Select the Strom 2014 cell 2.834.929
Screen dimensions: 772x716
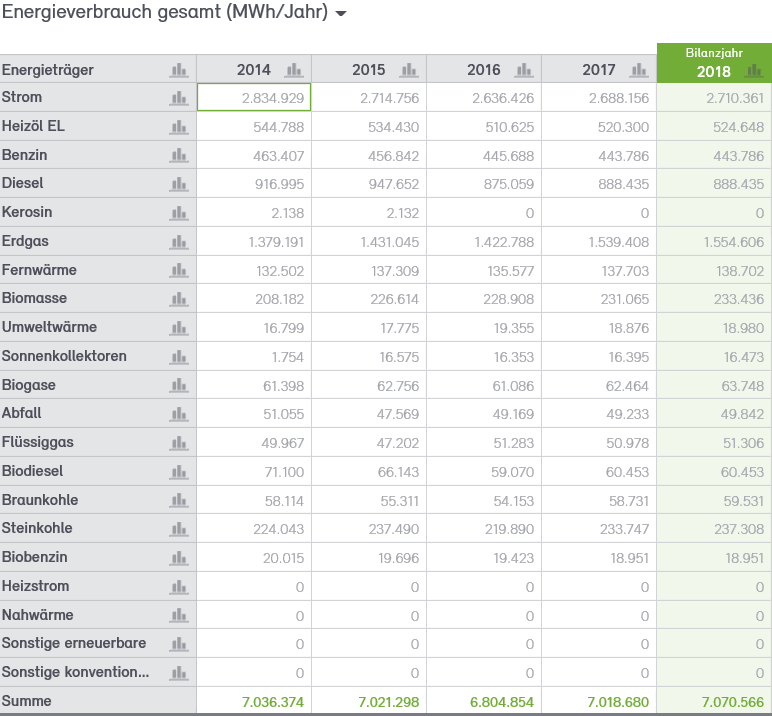click(x=254, y=97)
